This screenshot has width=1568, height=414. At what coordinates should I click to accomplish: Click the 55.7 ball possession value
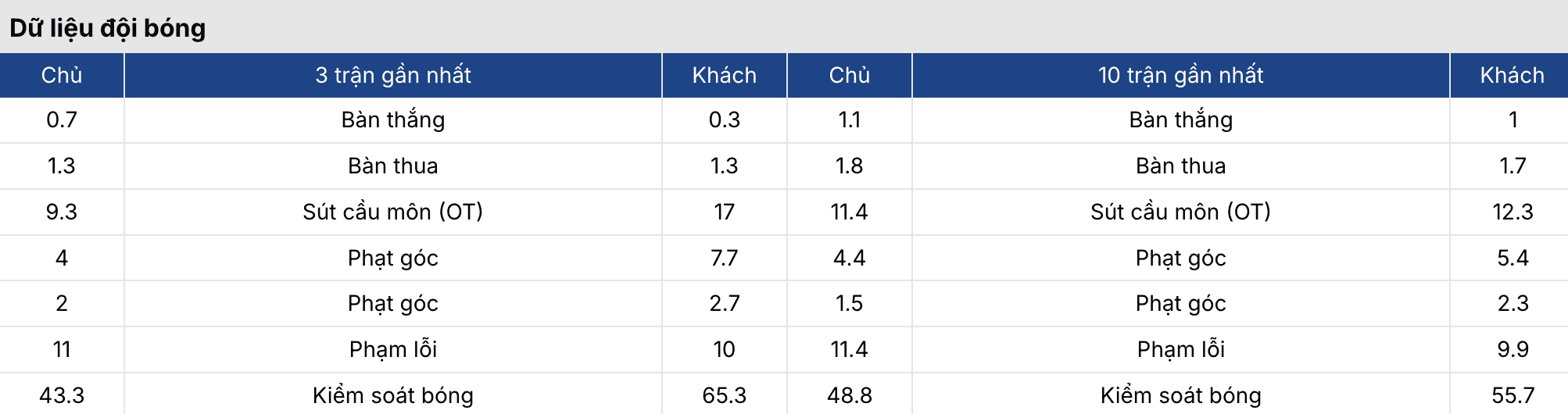(x=1512, y=395)
